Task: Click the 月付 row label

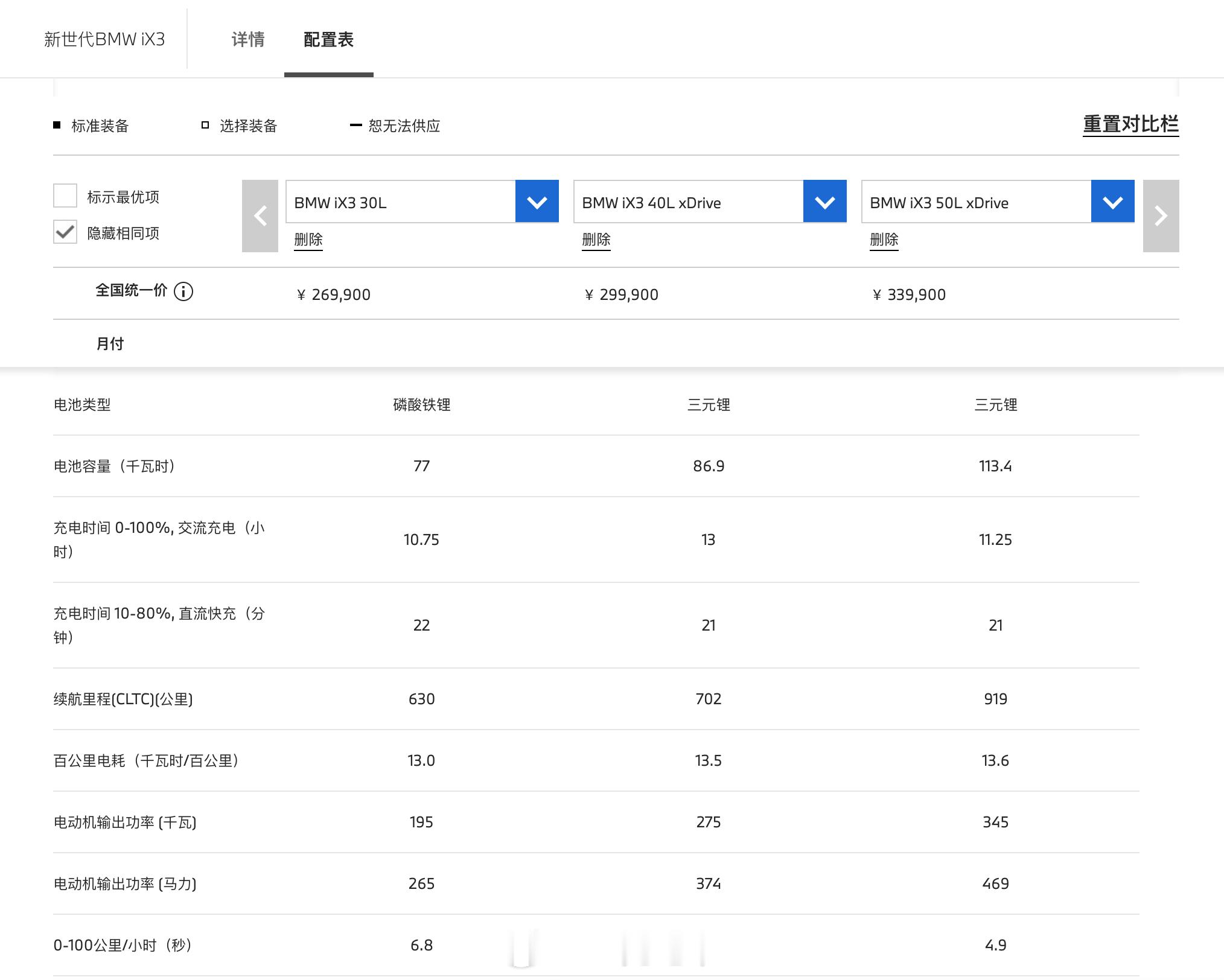Action: click(110, 344)
